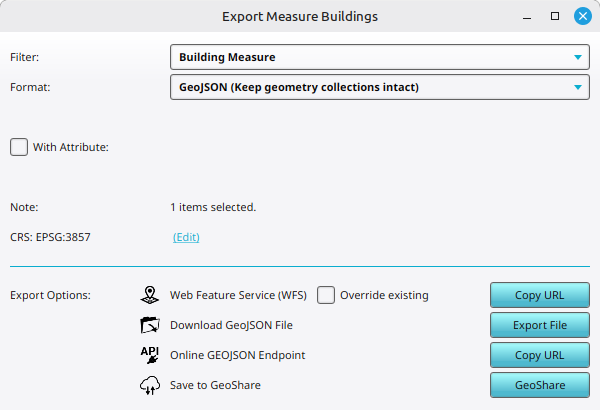Open the CRS Edit link
Image resolution: width=600 pixels, height=410 pixels.
[x=186, y=237]
